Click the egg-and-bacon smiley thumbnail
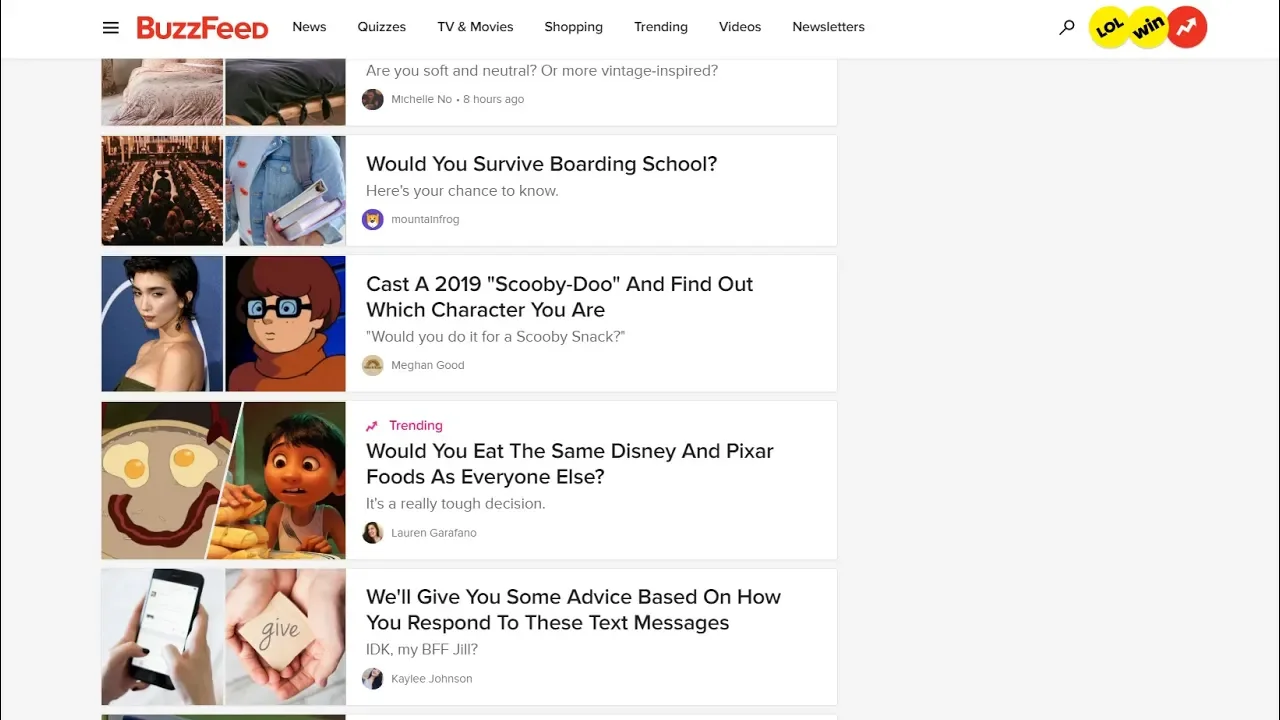The height and width of the screenshot is (720, 1280). point(165,480)
